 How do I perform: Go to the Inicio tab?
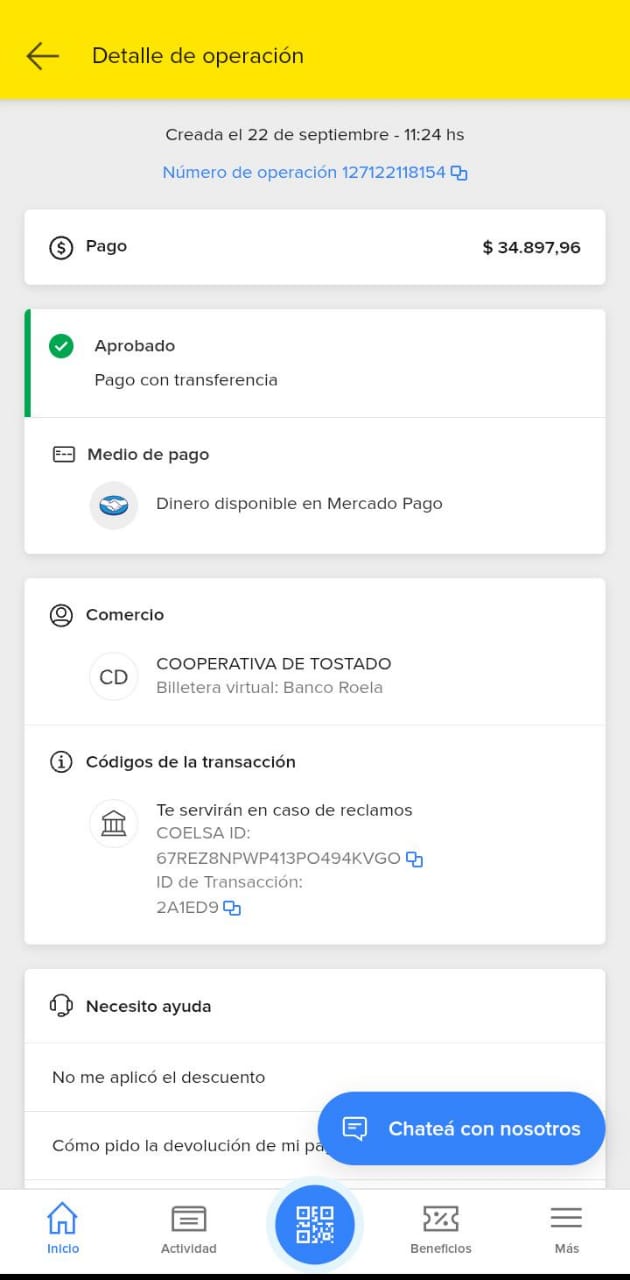coord(63,1228)
